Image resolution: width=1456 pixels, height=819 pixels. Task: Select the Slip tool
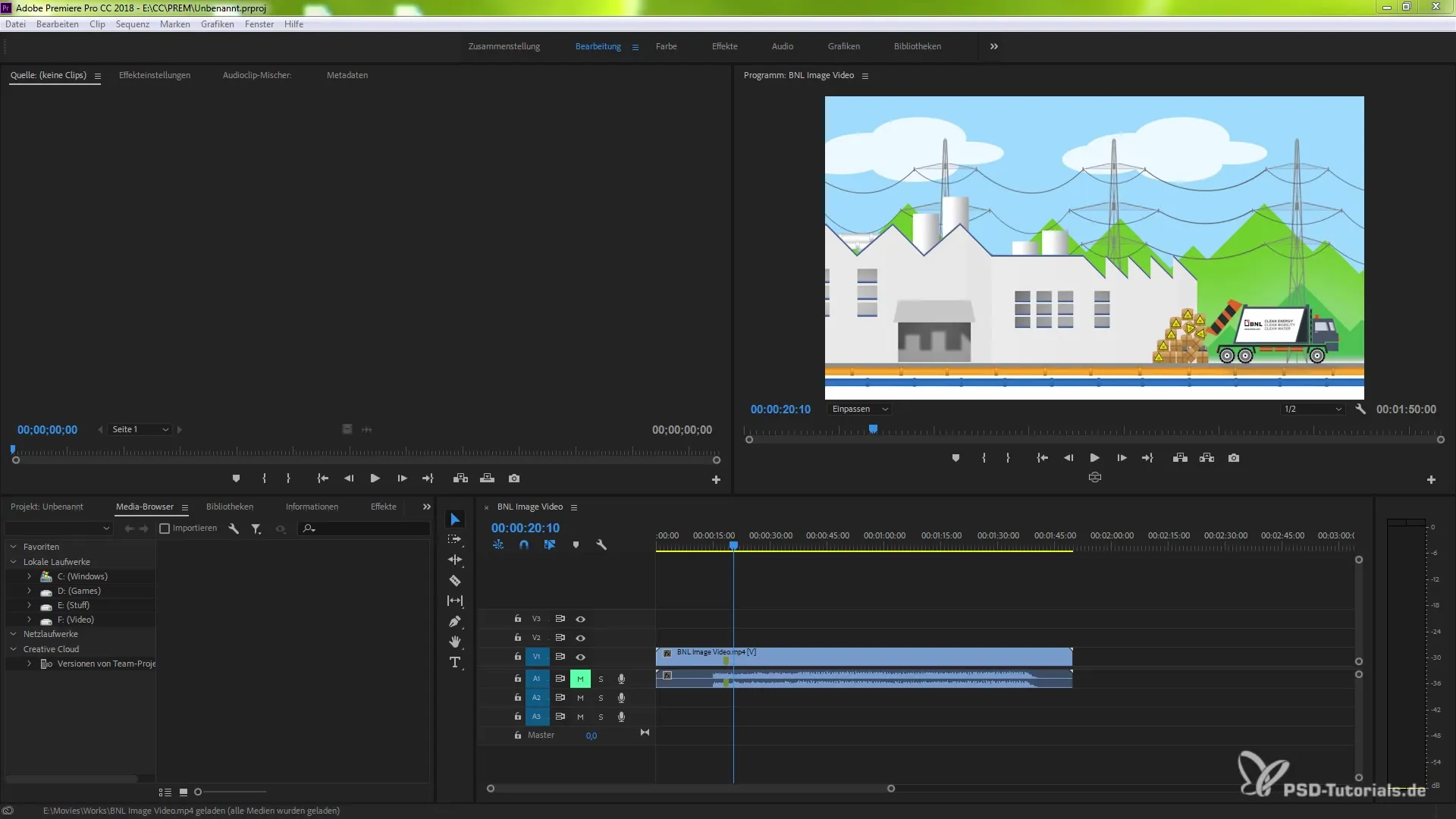(455, 601)
